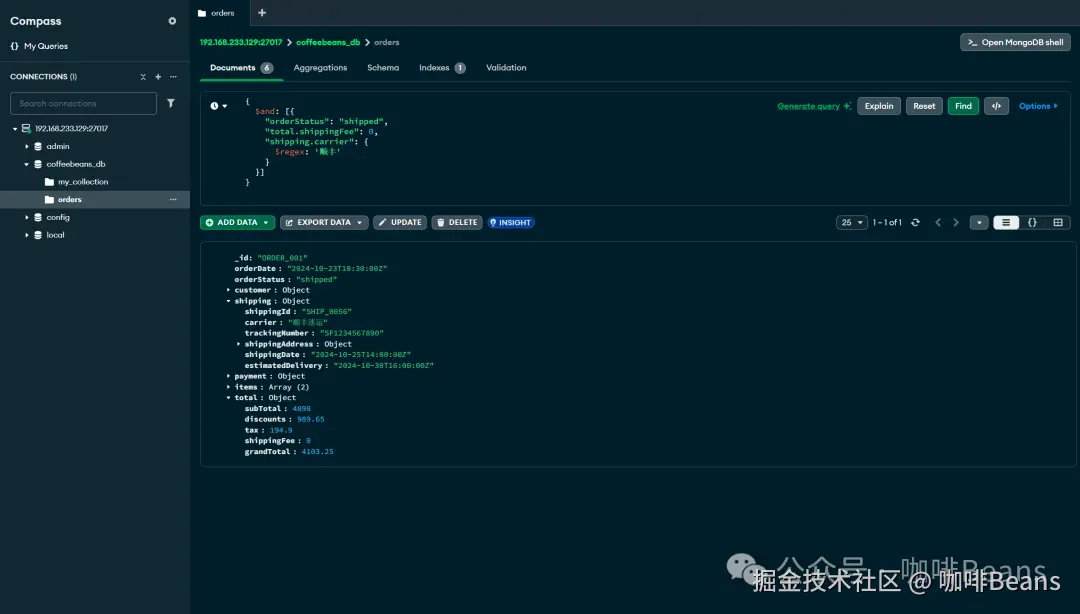Expand the config database

pyautogui.click(x=27, y=218)
